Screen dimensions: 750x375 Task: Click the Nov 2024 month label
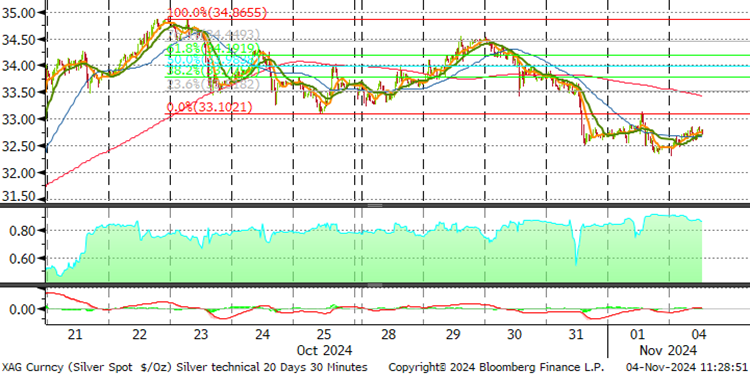coord(668,350)
